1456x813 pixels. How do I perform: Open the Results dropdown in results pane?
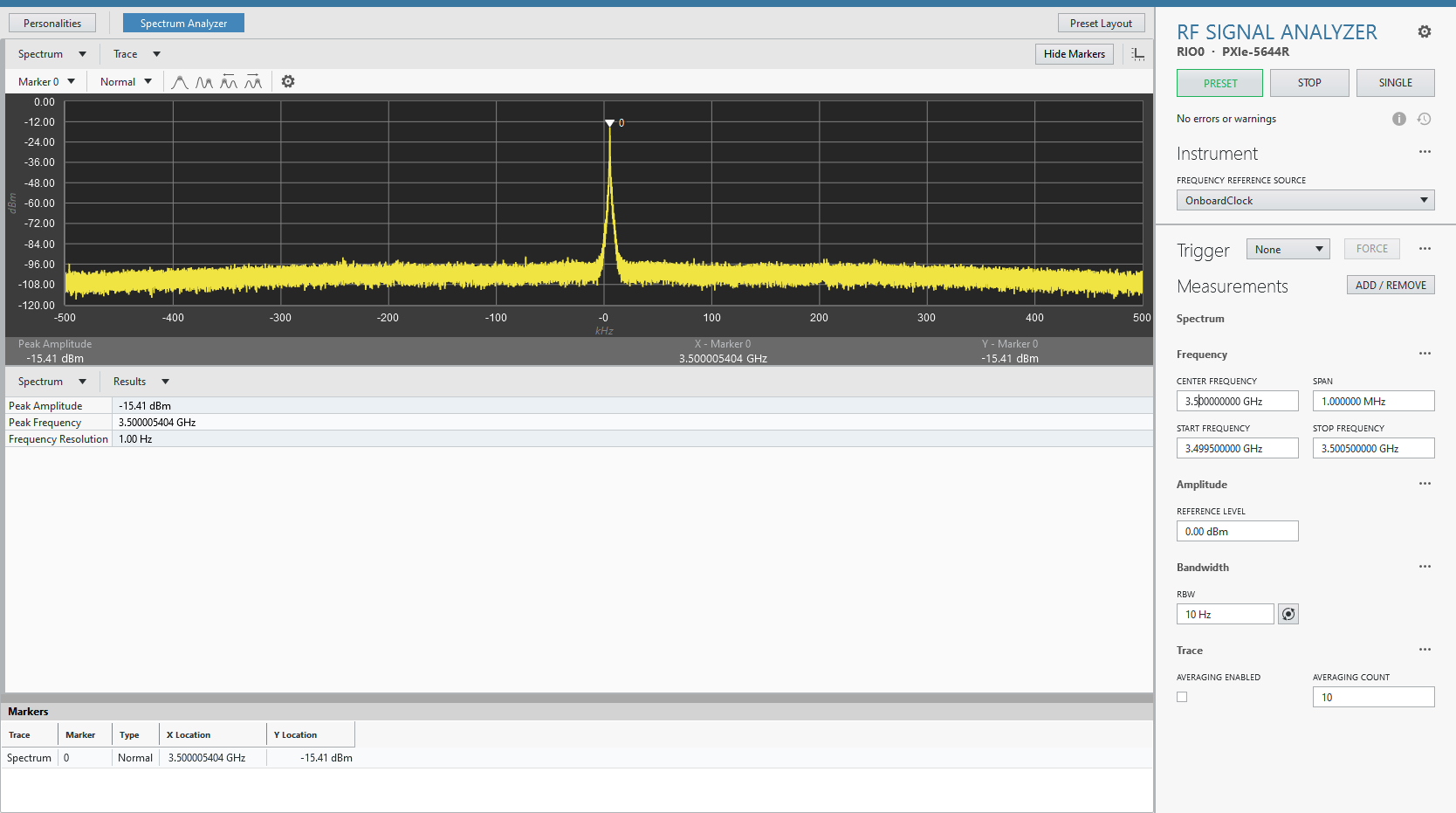click(141, 382)
